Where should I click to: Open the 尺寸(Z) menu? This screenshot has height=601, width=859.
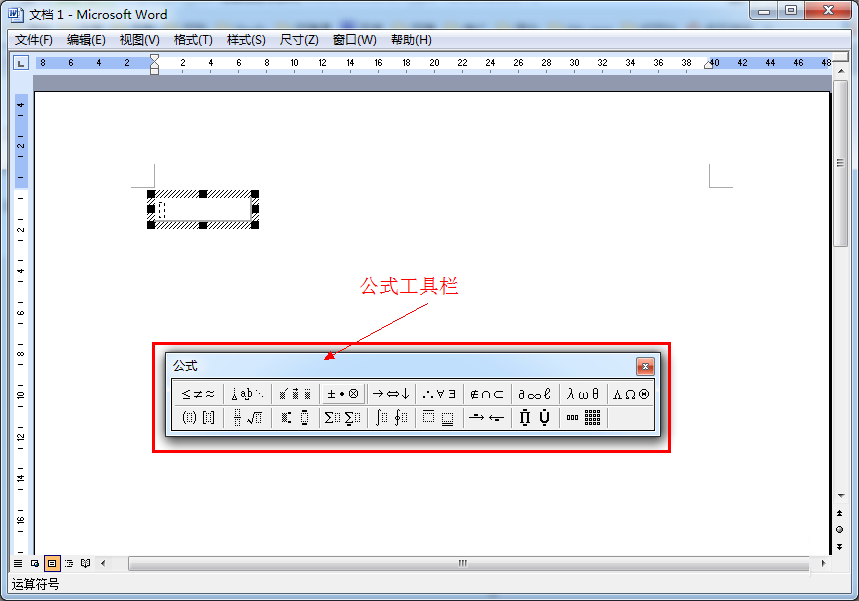299,40
